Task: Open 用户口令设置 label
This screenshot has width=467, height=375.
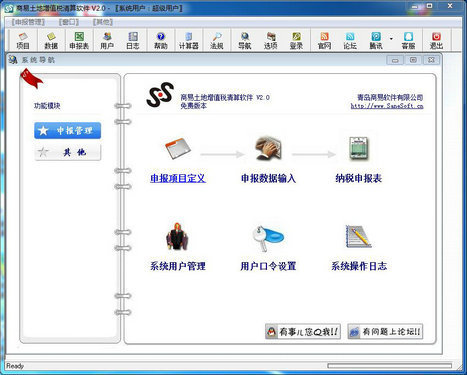Action: [x=268, y=266]
